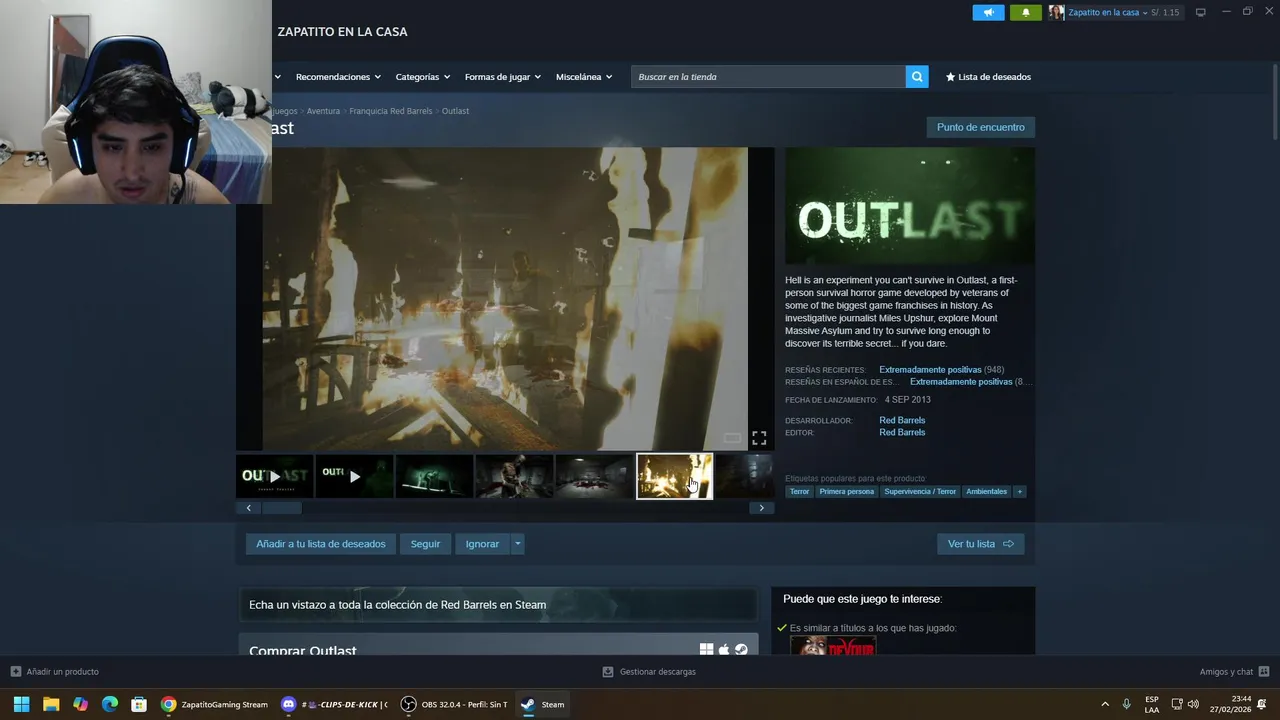Click the thumbnail strip scrollbar handle
The width and height of the screenshot is (1280, 720).
coord(281,508)
